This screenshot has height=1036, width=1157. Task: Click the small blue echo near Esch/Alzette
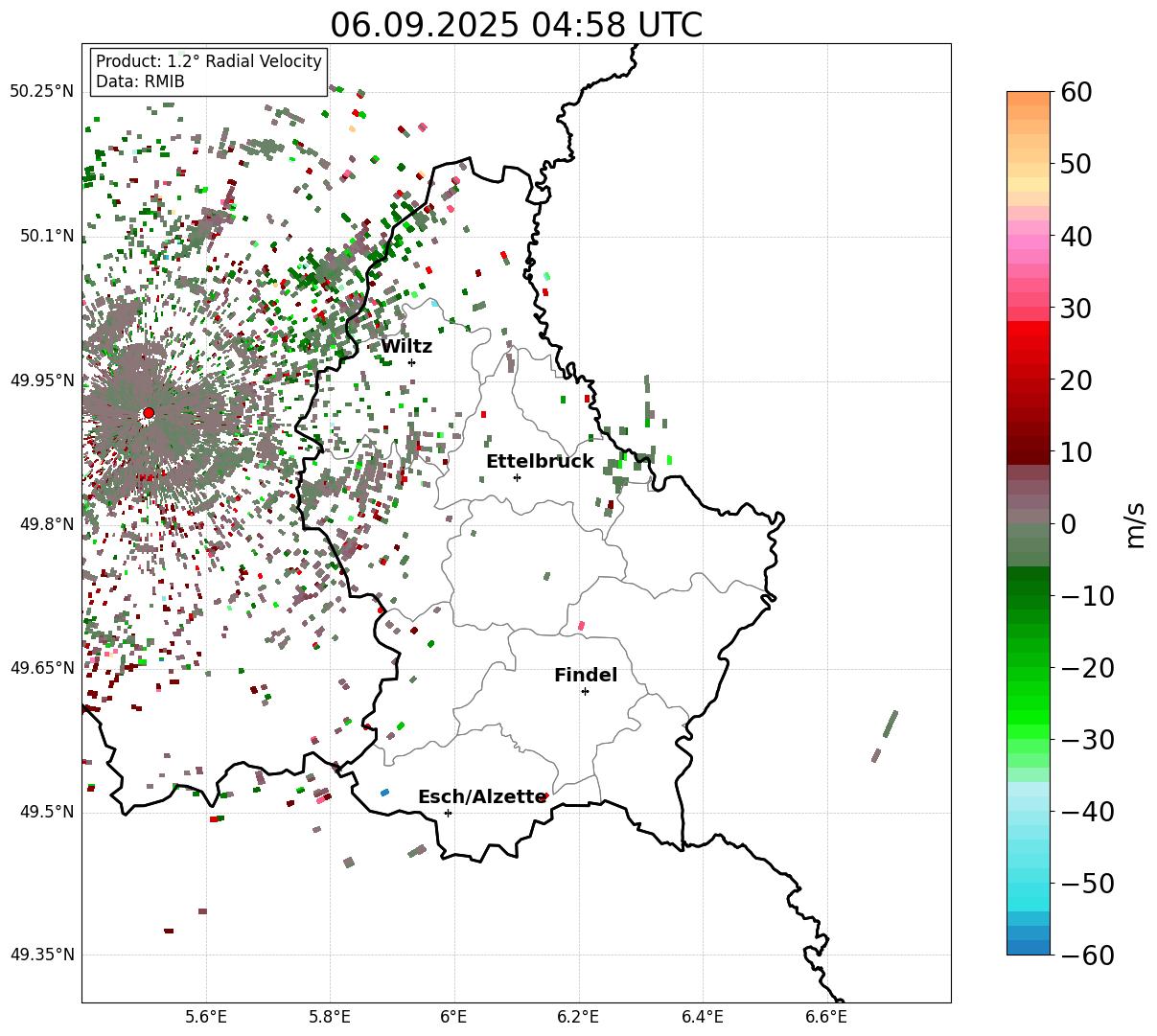tap(385, 793)
